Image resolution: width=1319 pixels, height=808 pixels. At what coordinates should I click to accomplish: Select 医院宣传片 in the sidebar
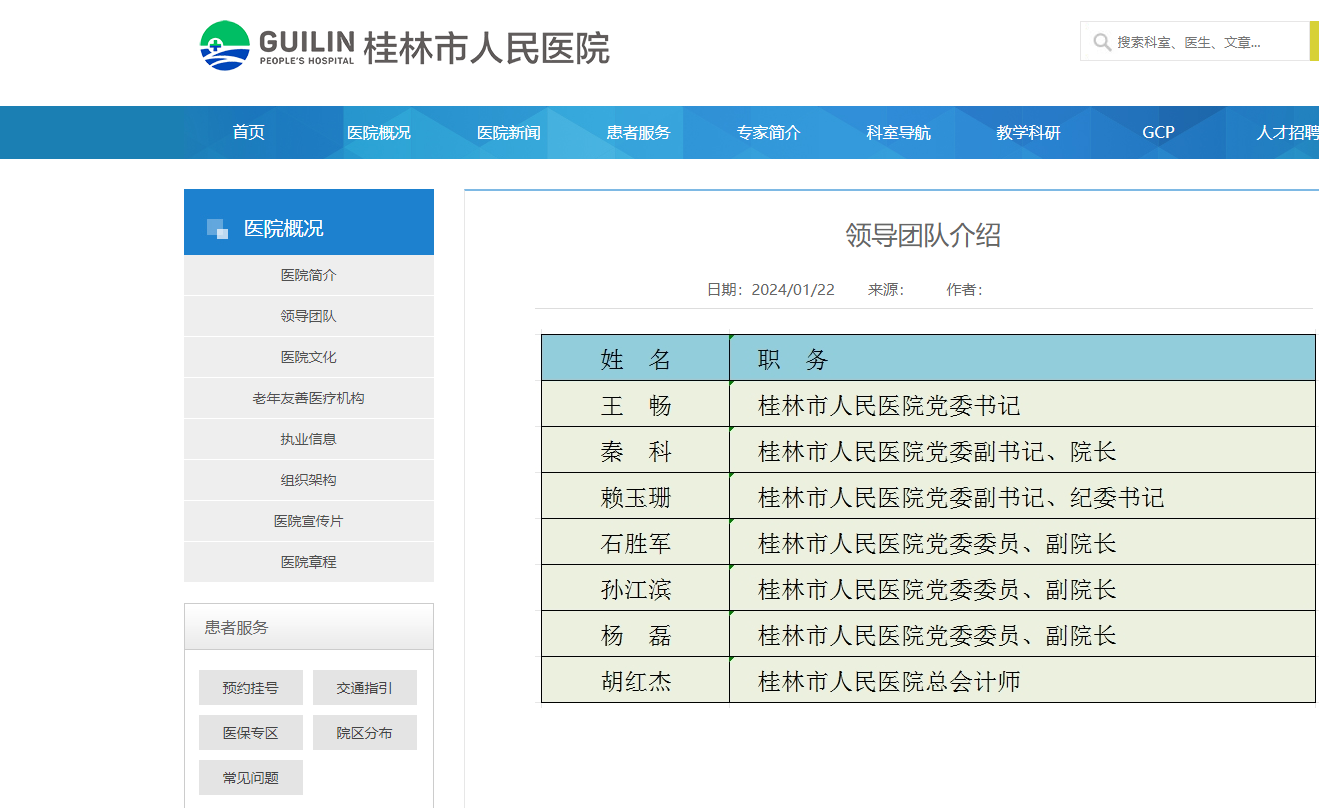point(309,521)
